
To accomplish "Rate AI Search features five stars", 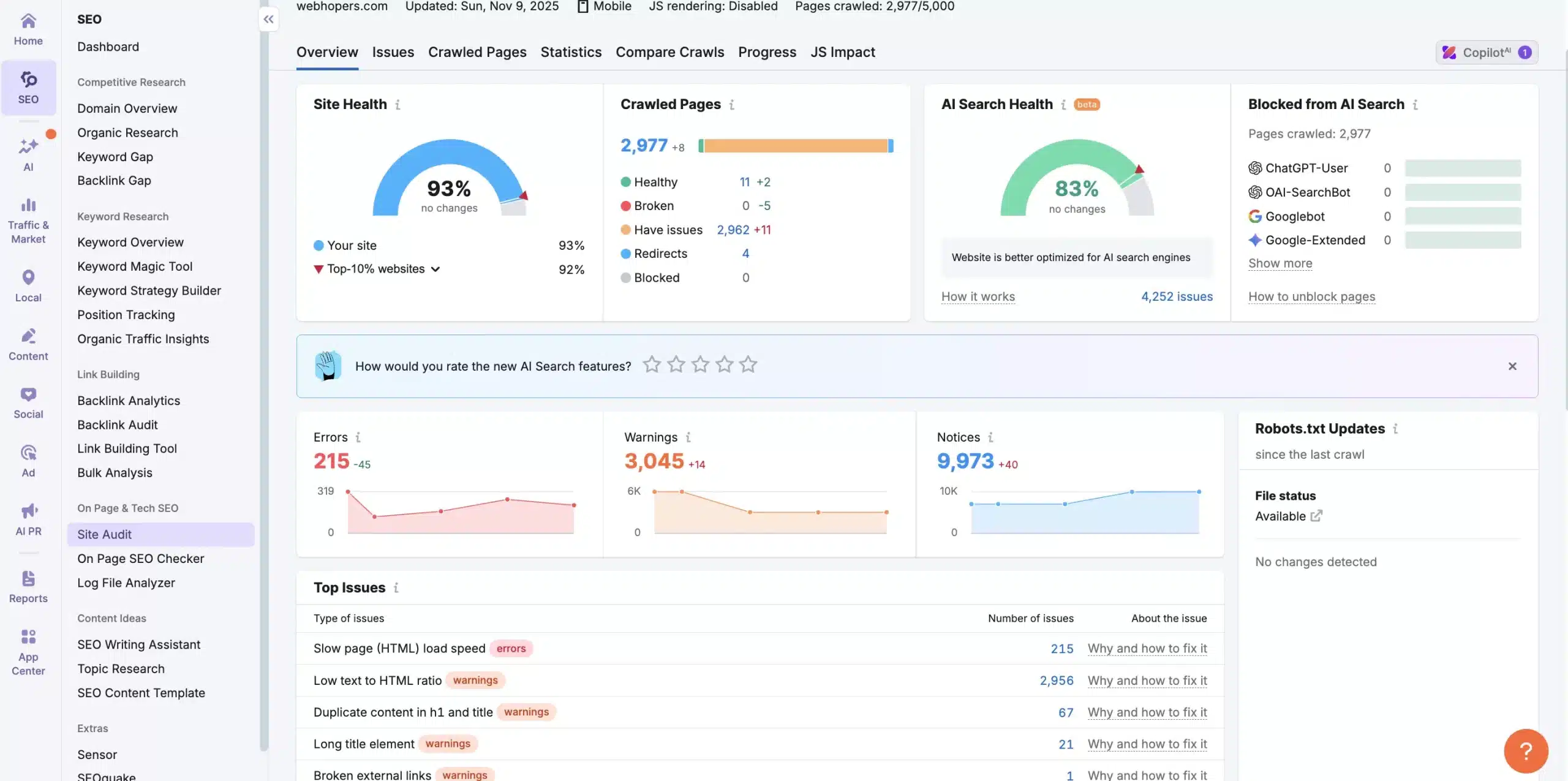I will 748,365.
